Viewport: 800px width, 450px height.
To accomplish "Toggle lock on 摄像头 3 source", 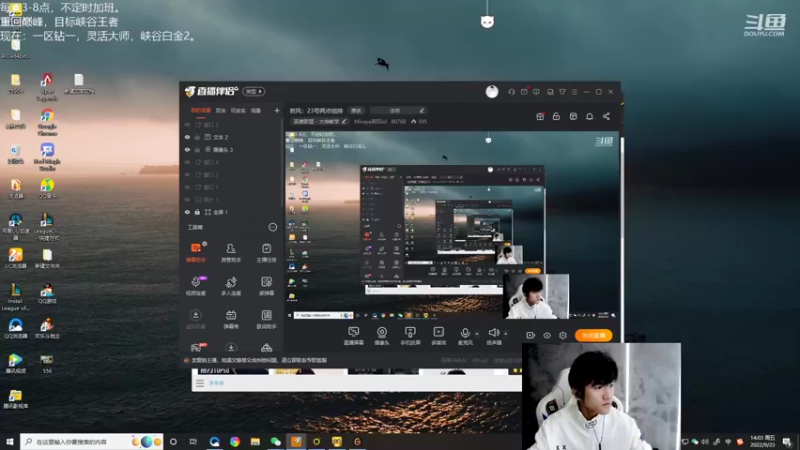I will (197, 149).
